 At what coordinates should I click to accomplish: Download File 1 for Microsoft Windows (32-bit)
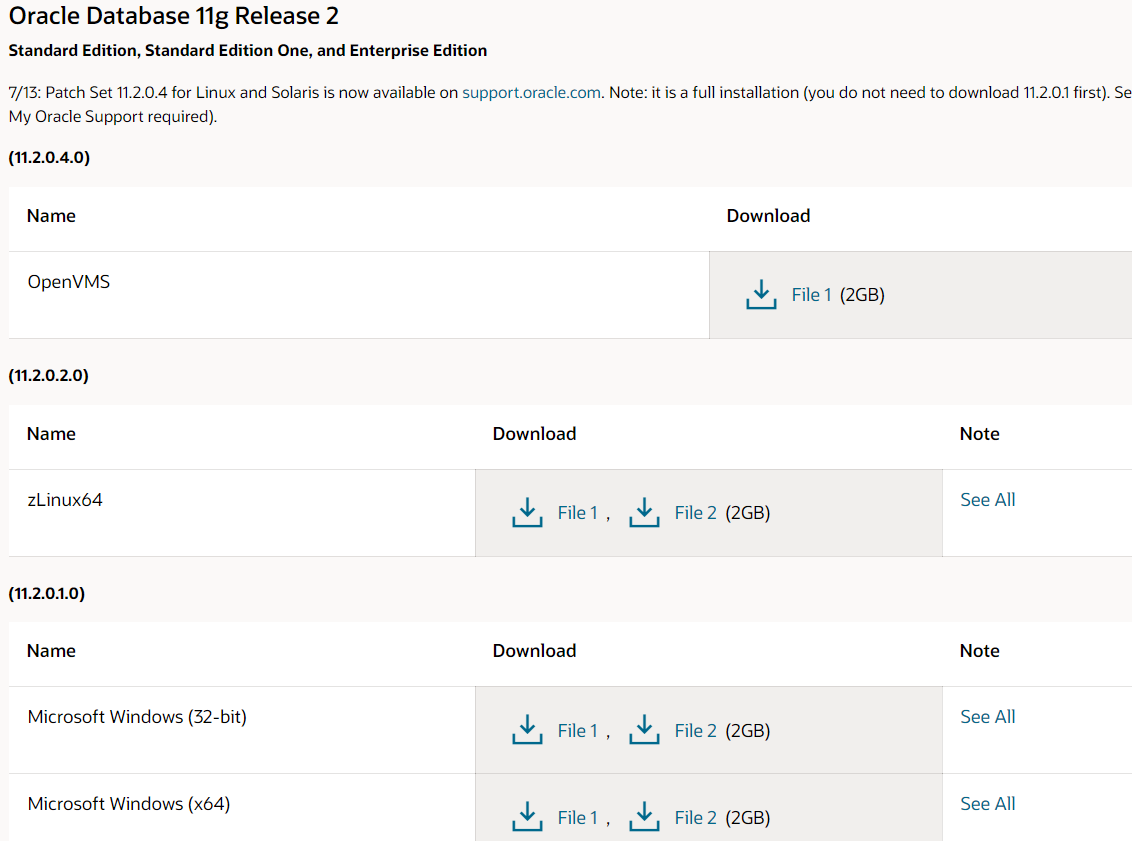[578, 731]
